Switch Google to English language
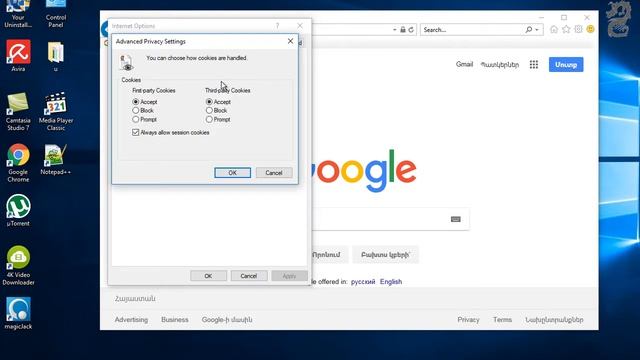Screen dimensions: 640x360 (391, 282)
